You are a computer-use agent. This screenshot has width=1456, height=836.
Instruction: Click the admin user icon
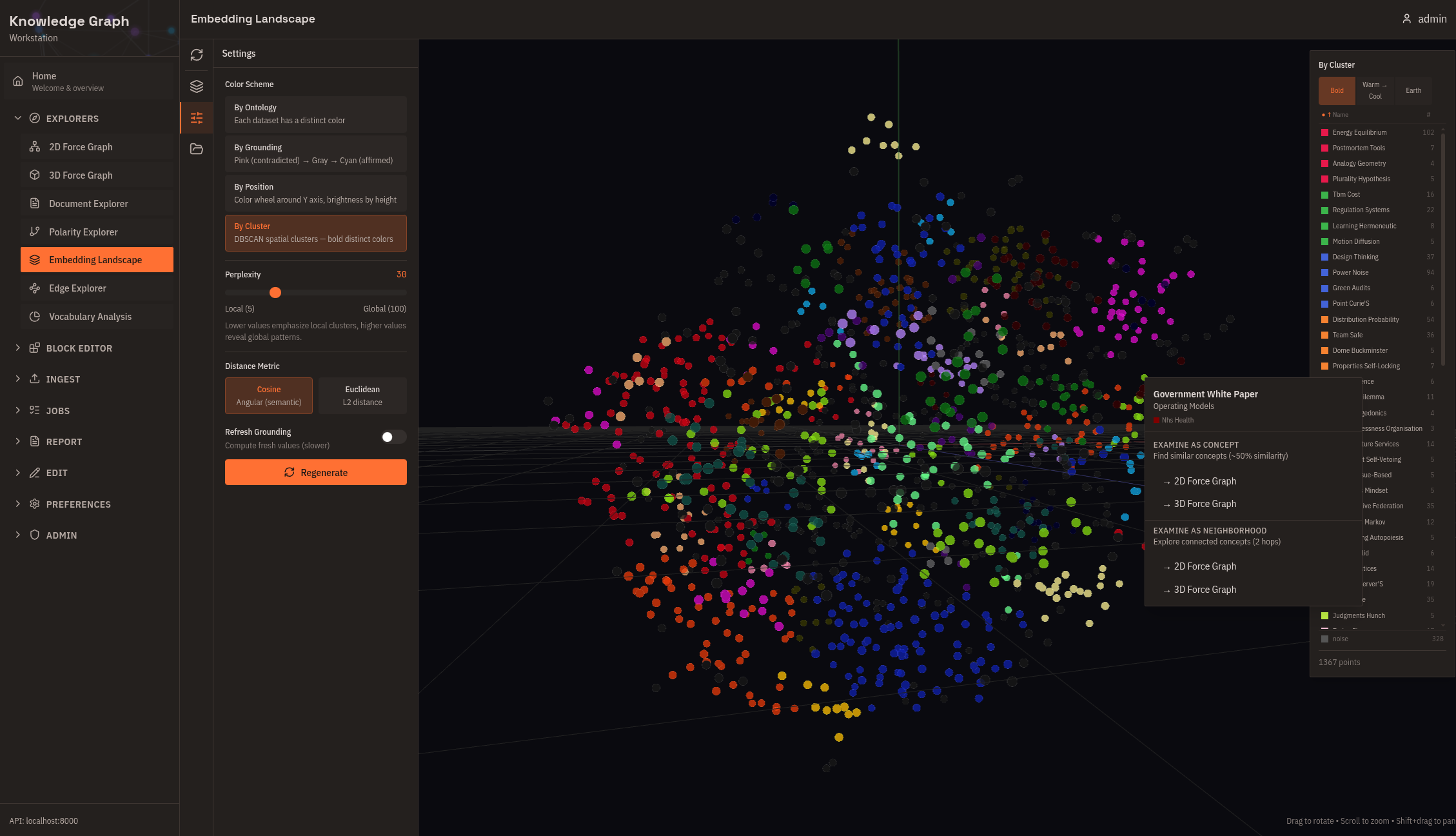tap(1406, 19)
